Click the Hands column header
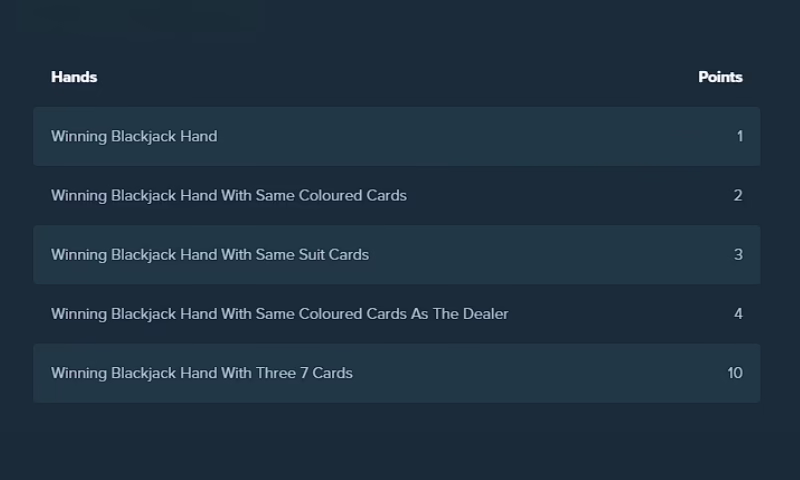This screenshot has width=800, height=480. pyautogui.click(x=74, y=77)
